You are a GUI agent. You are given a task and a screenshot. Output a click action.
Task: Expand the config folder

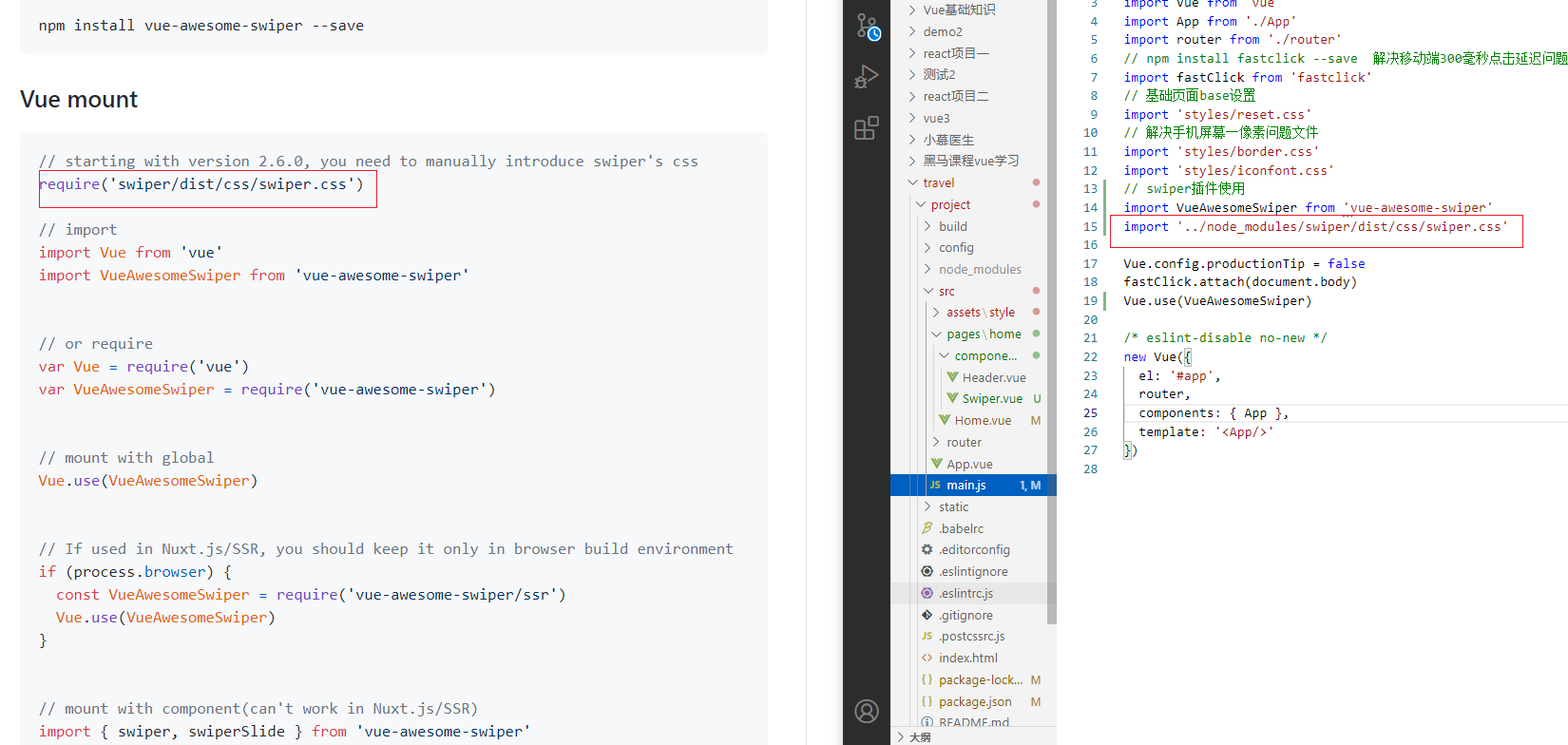tap(927, 247)
